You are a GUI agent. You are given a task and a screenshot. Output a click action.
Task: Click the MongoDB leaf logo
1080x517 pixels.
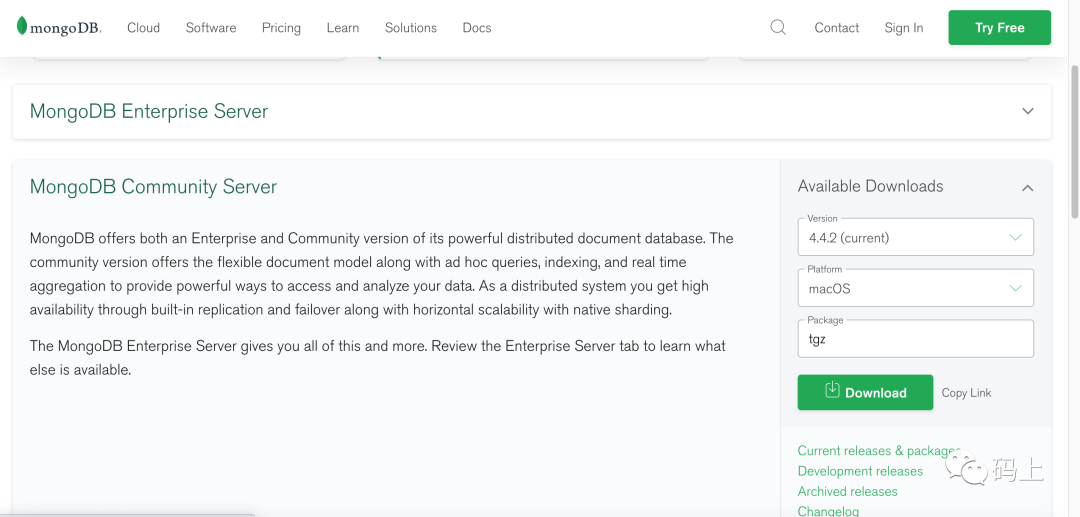(x=22, y=27)
